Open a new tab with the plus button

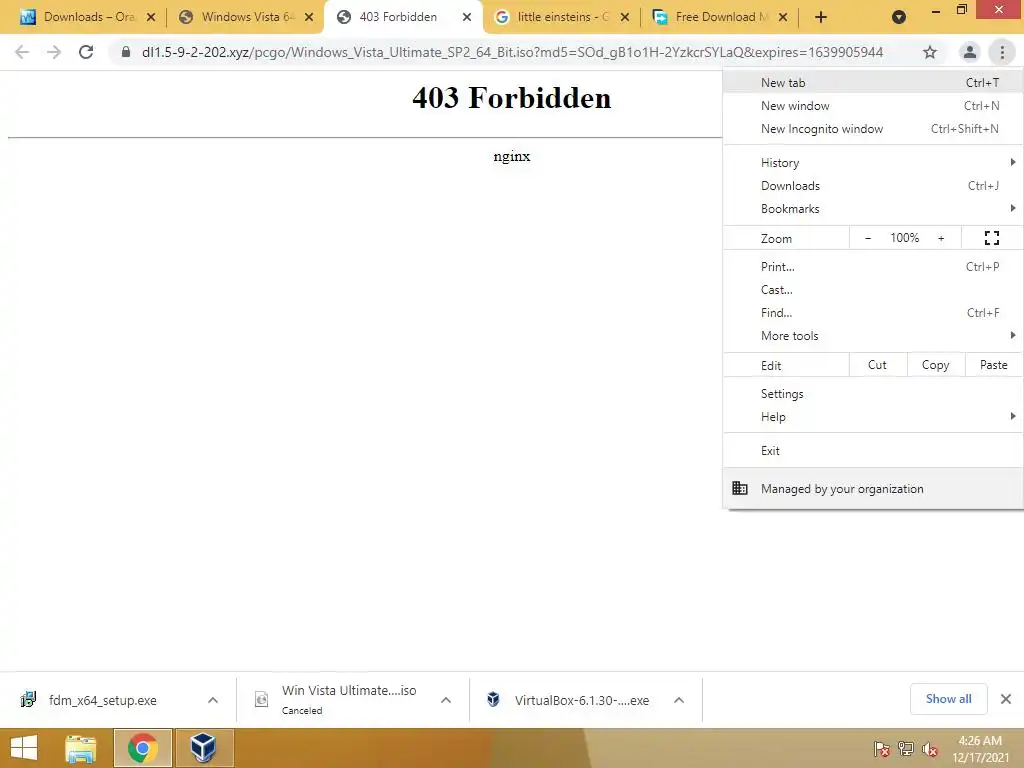821,17
